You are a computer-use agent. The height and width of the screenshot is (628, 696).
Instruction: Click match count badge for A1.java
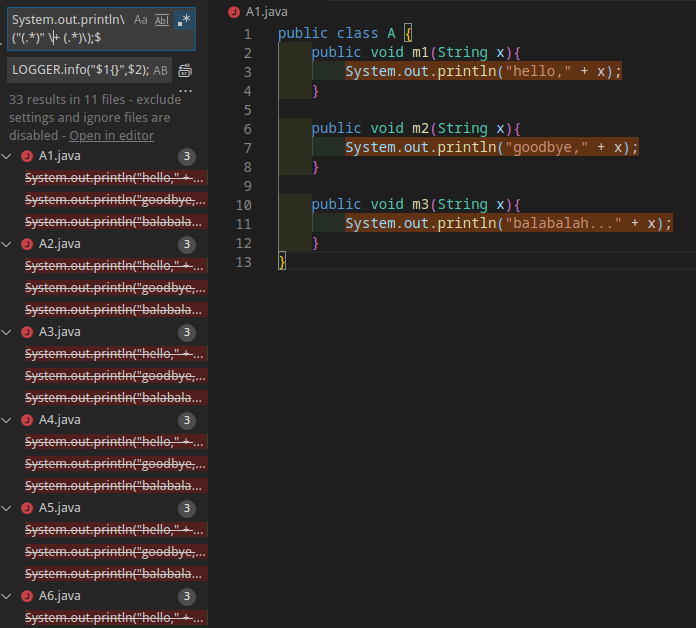click(x=187, y=156)
